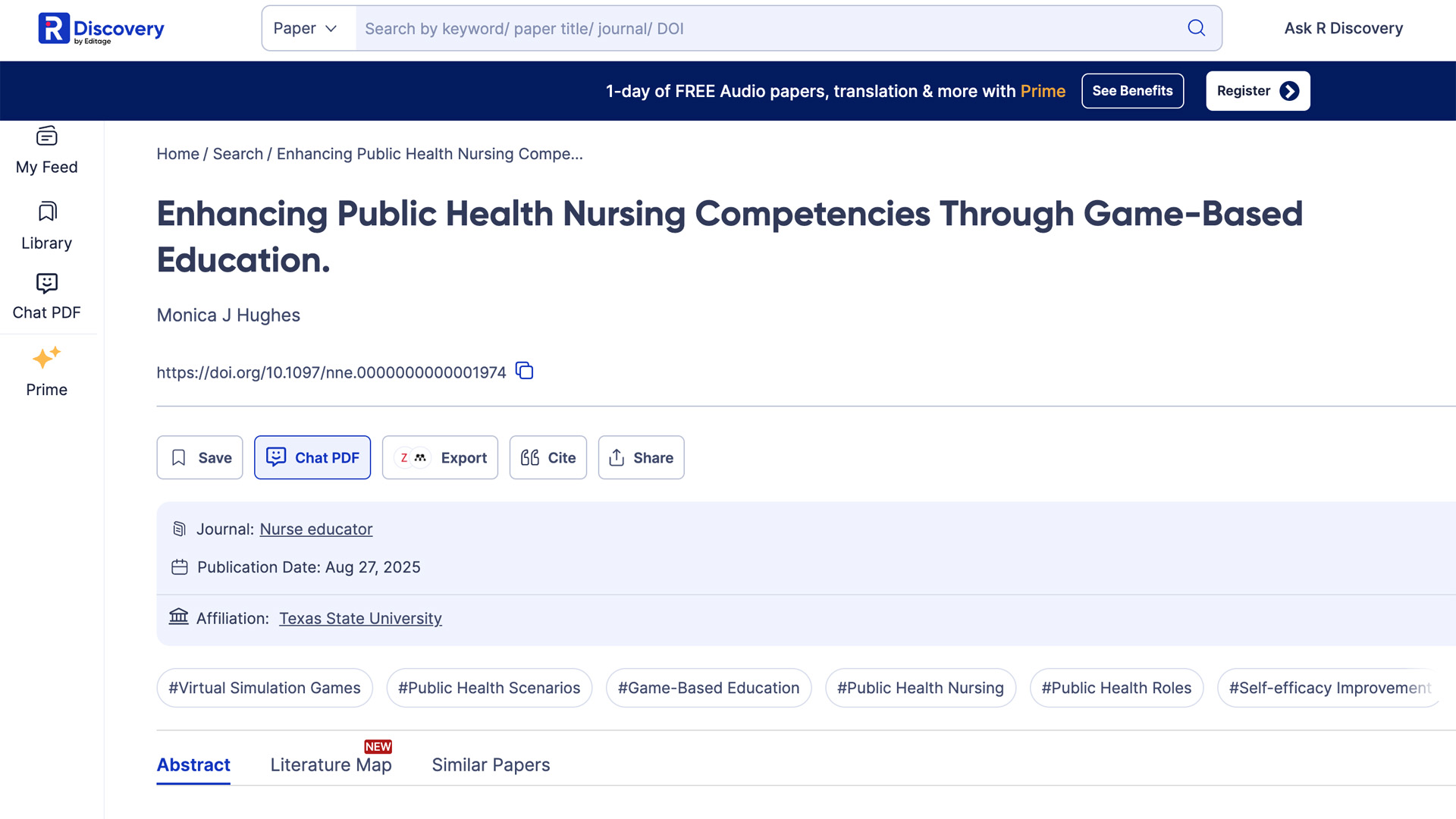The image size is (1456, 819).
Task: Click the blue Chat PDF button
Action: tap(312, 457)
